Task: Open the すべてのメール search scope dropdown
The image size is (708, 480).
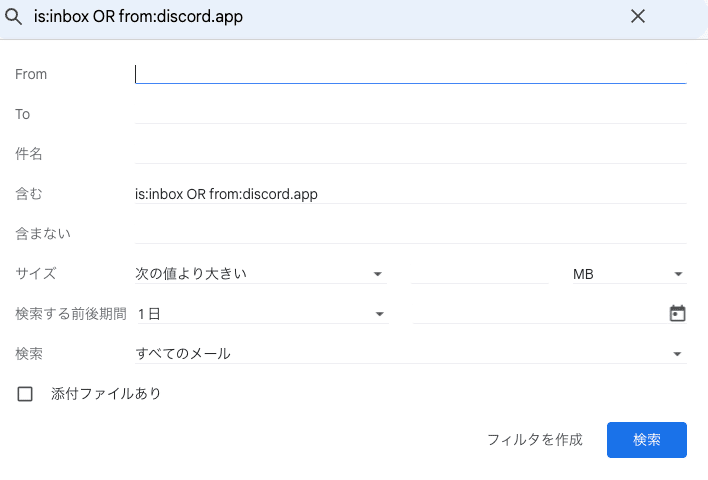Action: [x=411, y=354]
